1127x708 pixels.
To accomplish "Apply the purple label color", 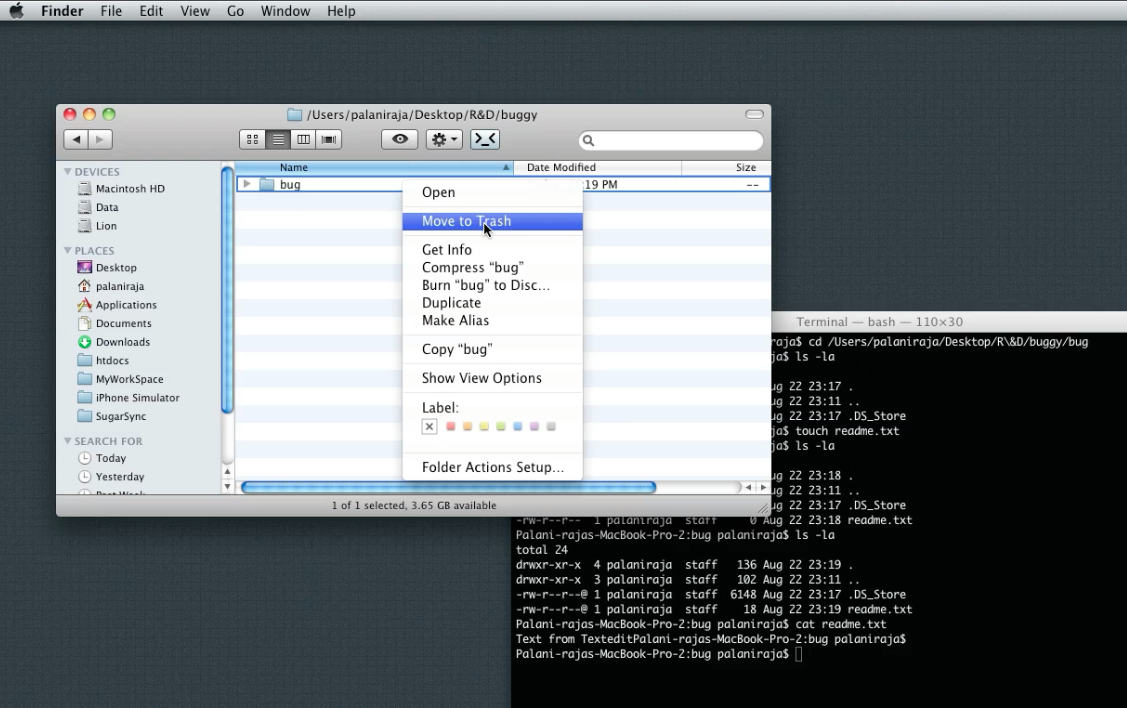I will [x=534, y=426].
